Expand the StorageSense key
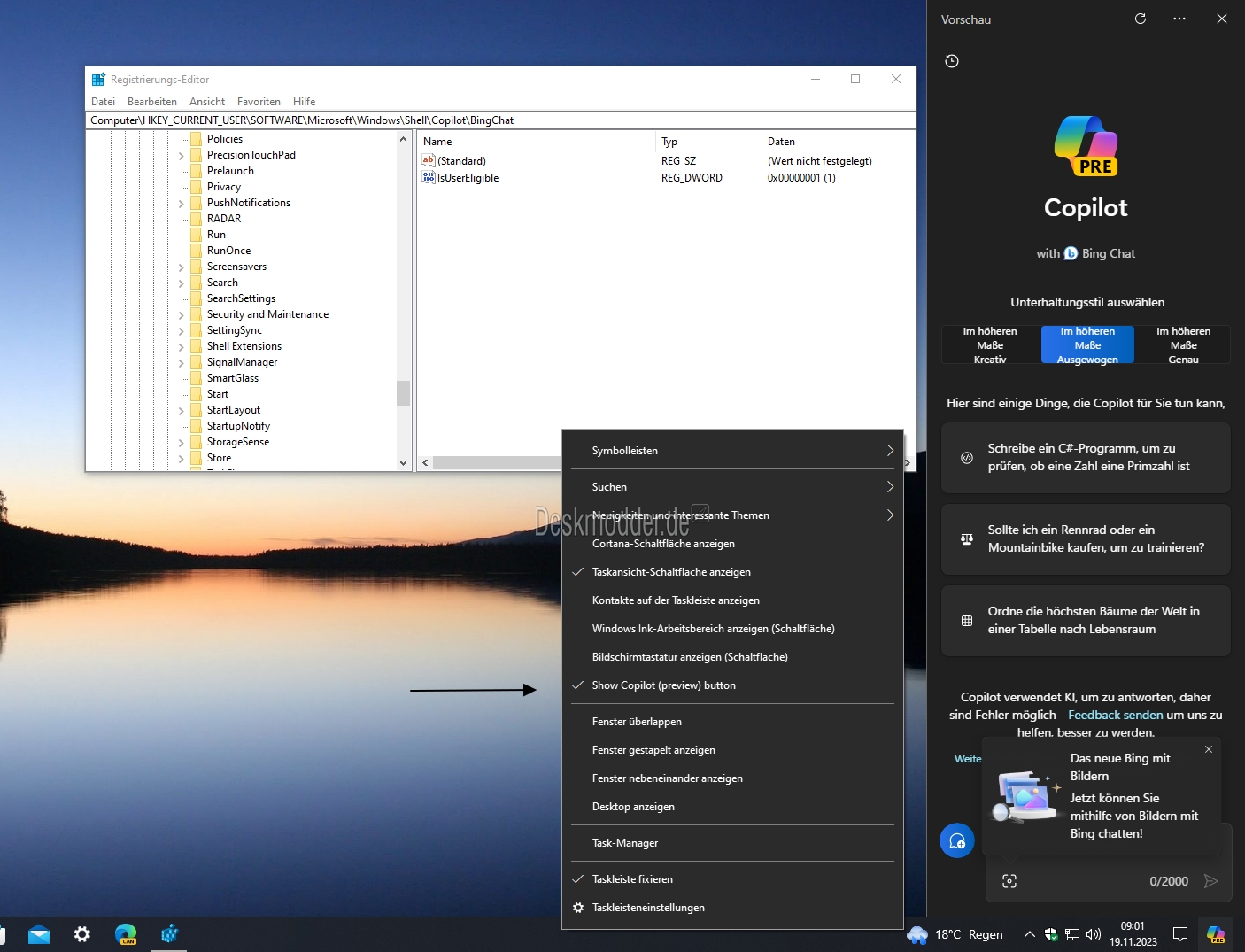This screenshot has height=952, width=1245. point(182,442)
